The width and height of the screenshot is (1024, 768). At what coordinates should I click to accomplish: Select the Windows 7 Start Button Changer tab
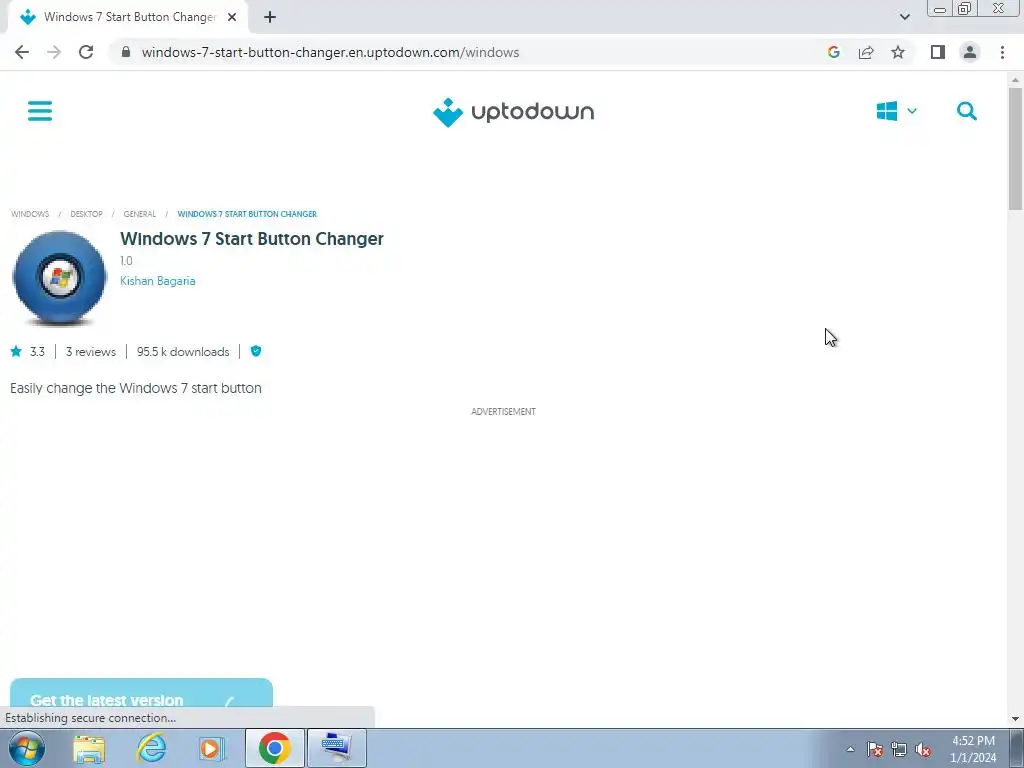[127, 18]
